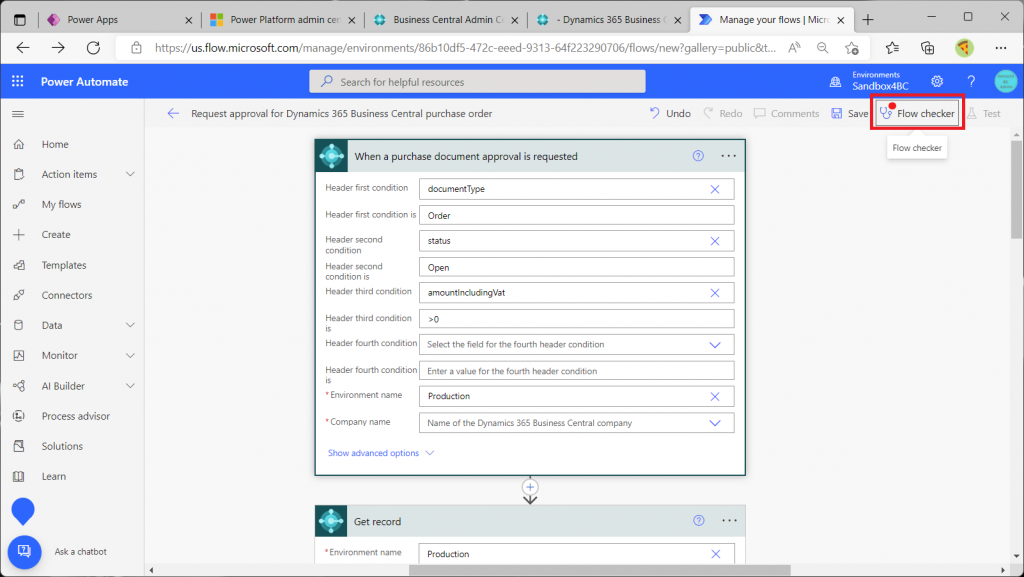
Task: Go to My flows
Action: [61, 204]
